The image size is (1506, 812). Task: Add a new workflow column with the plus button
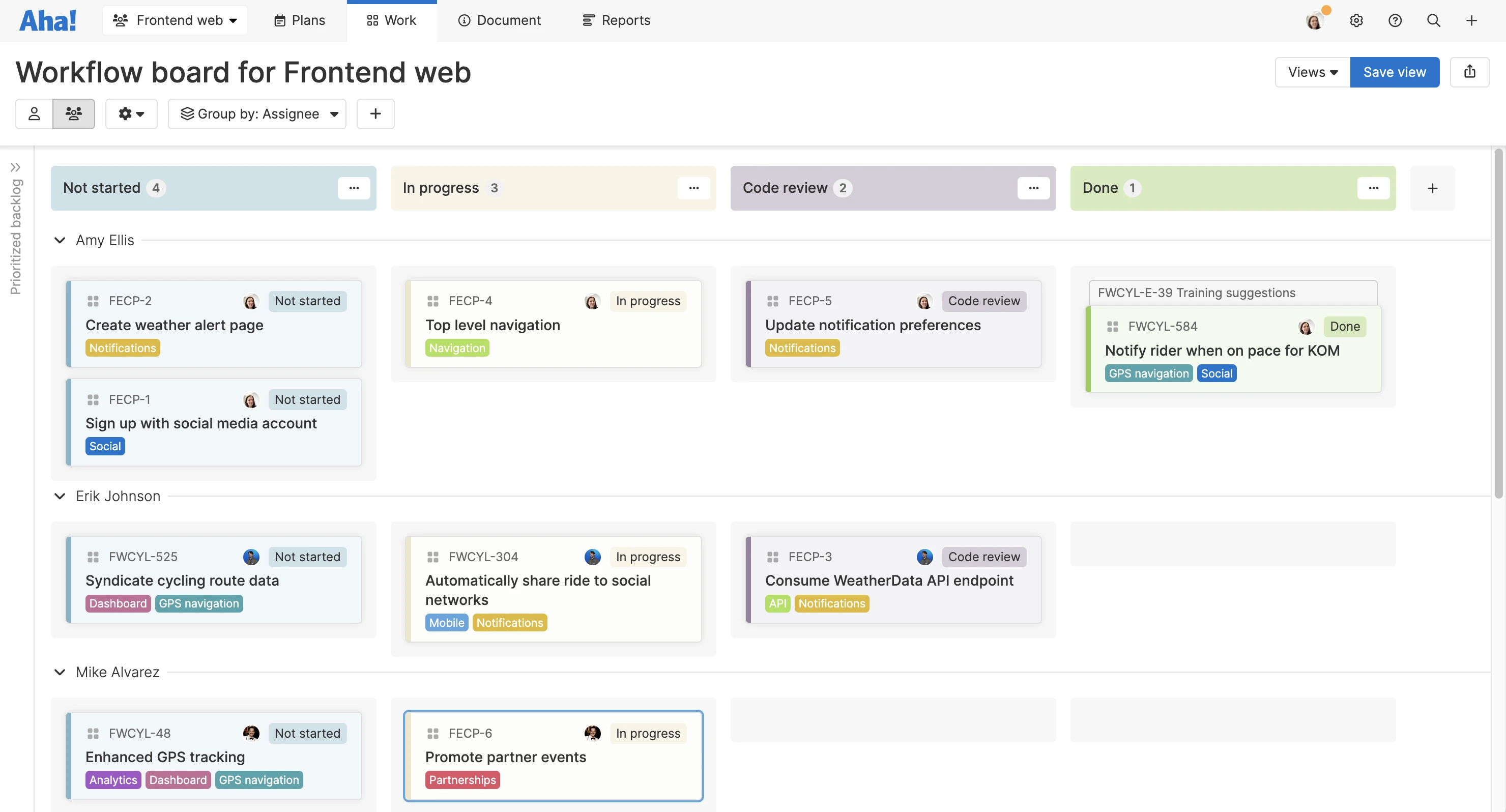[1432, 188]
